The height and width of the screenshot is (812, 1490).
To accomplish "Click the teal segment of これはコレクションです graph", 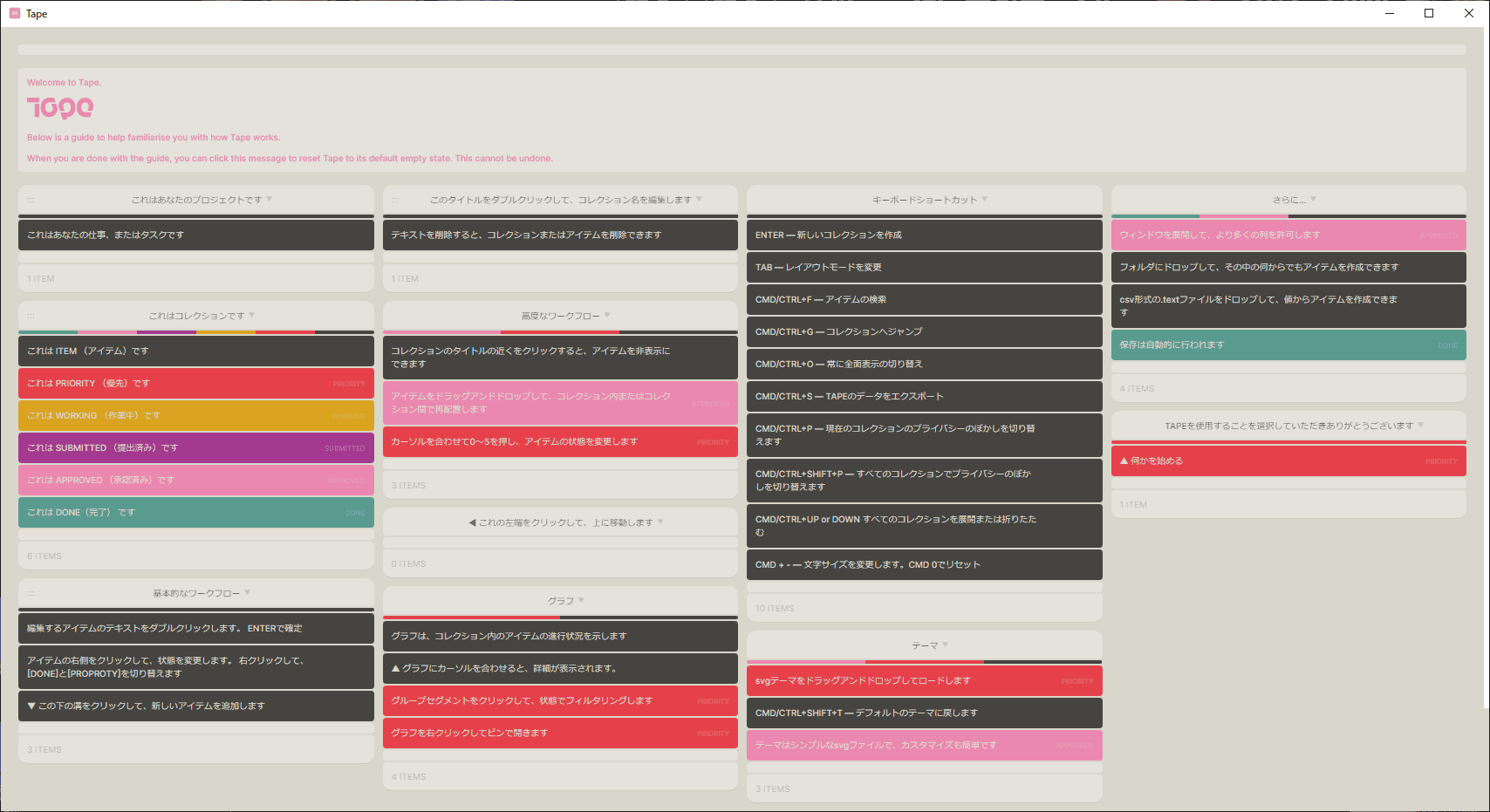I will [x=48, y=332].
